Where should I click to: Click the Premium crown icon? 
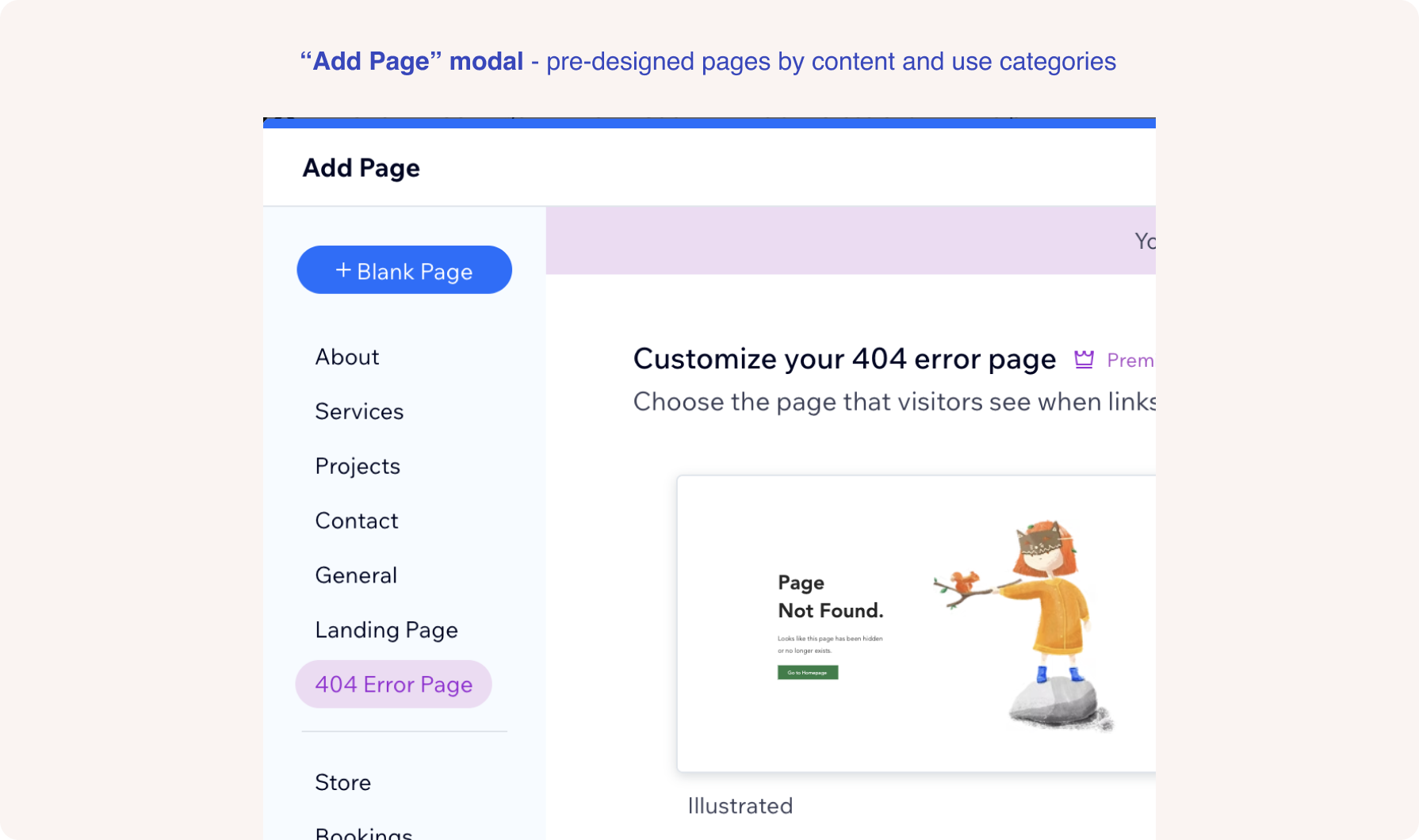pyautogui.click(x=1084, y=360)
